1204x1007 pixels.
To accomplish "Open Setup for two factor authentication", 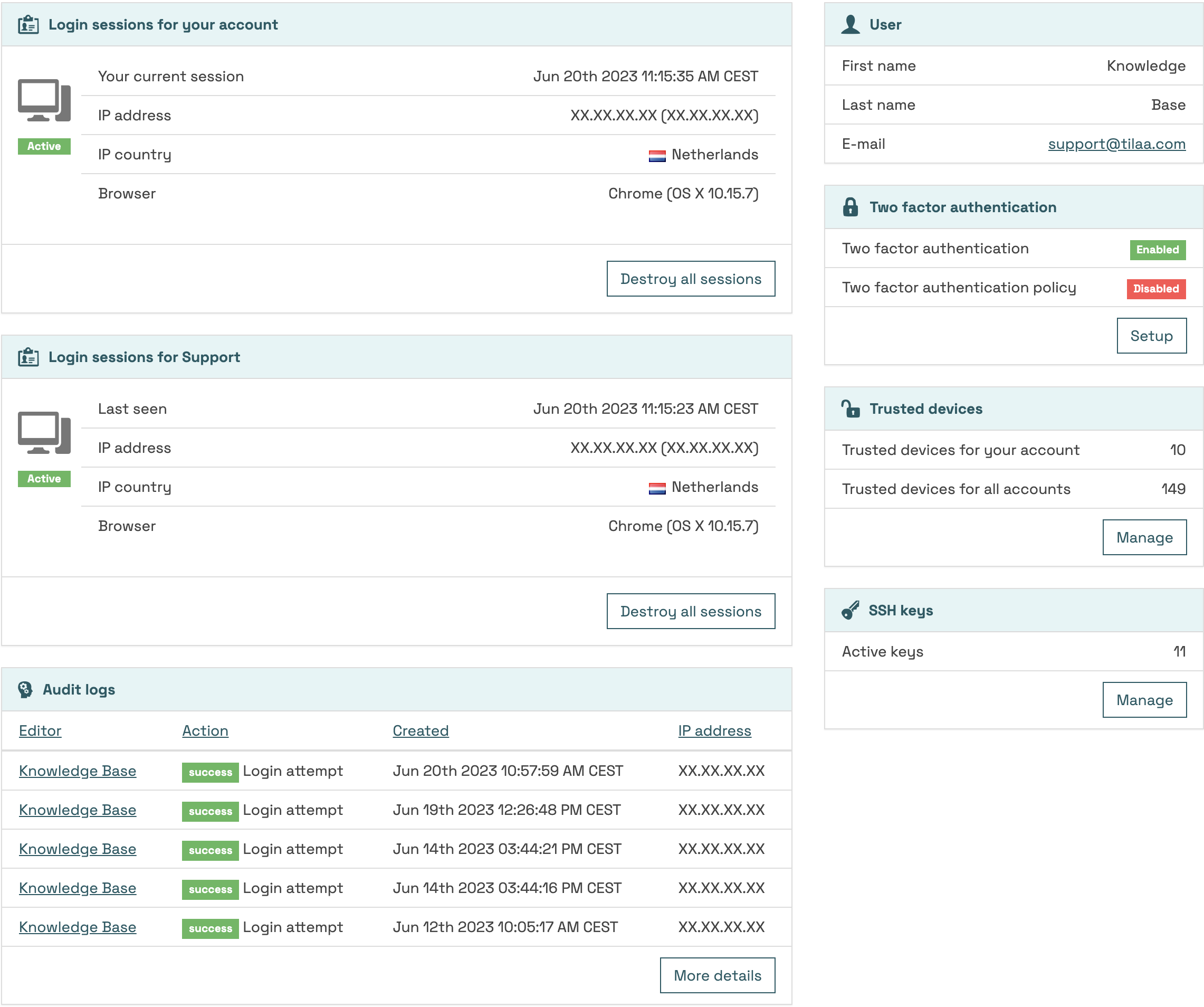I will (1151, 336).
